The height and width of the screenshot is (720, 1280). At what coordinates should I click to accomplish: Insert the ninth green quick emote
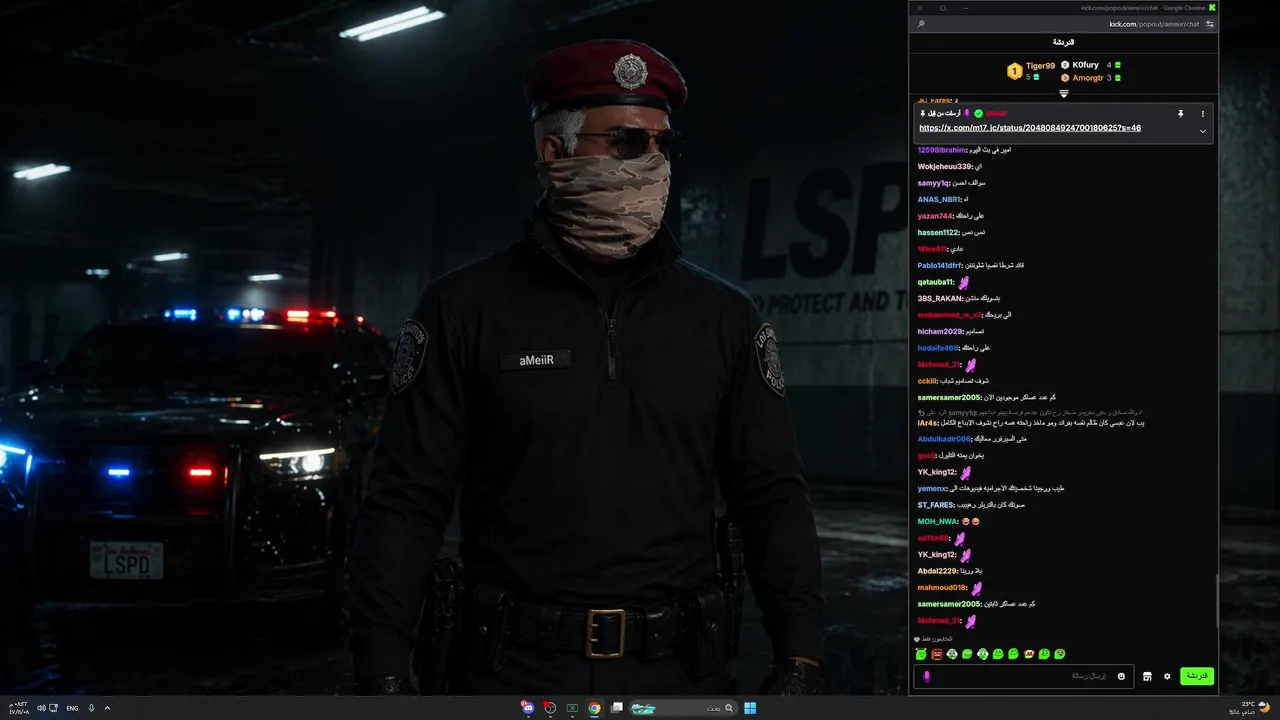coord(1044,654)
